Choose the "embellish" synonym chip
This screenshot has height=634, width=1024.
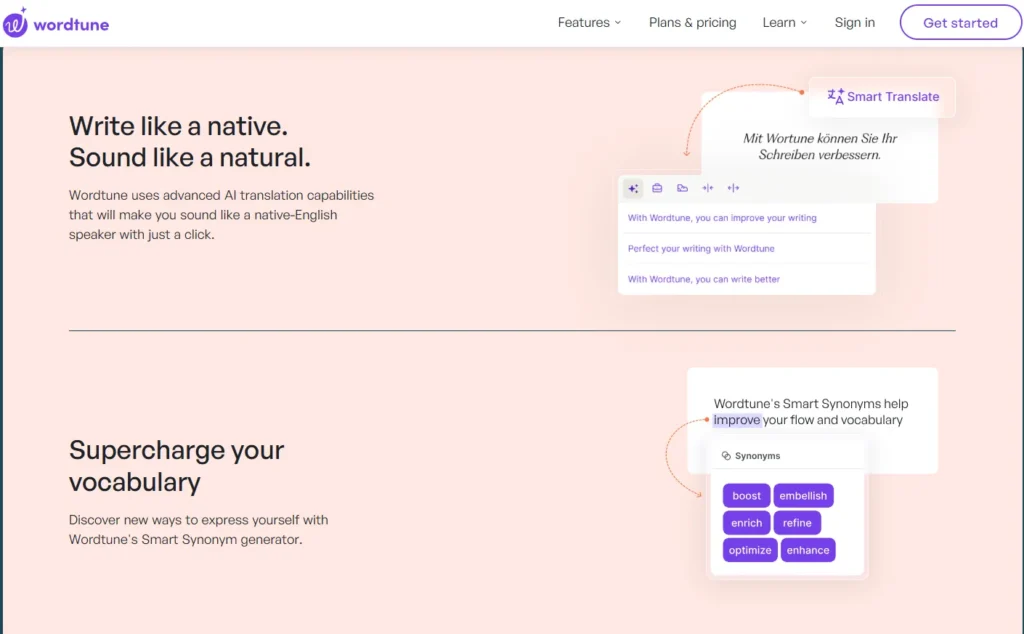tap(803, 496)
